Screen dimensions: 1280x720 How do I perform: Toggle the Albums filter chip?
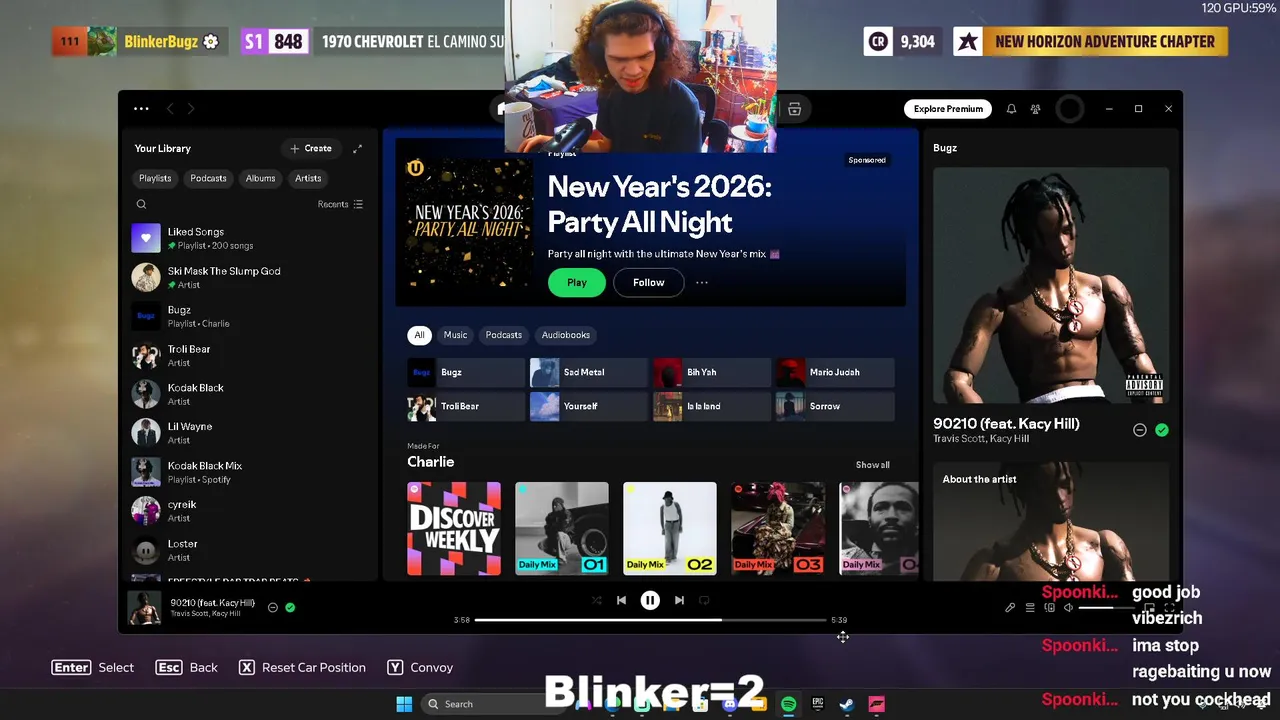260,178
